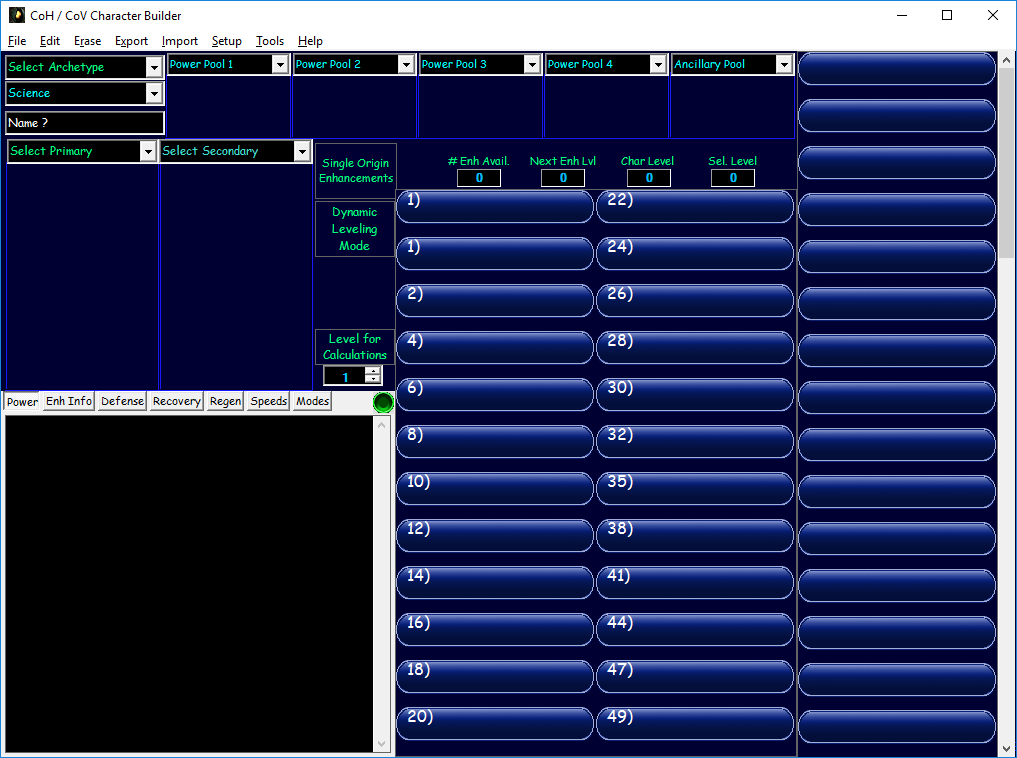Open the Erase menu
This screenshot has width=1017, height=758.
click(x=88, y=41)
